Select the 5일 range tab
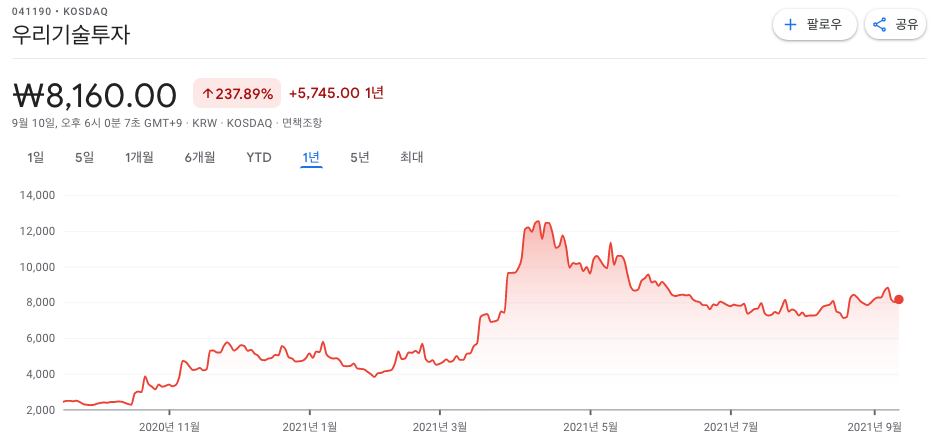929x443 pixels. (84, 158)
